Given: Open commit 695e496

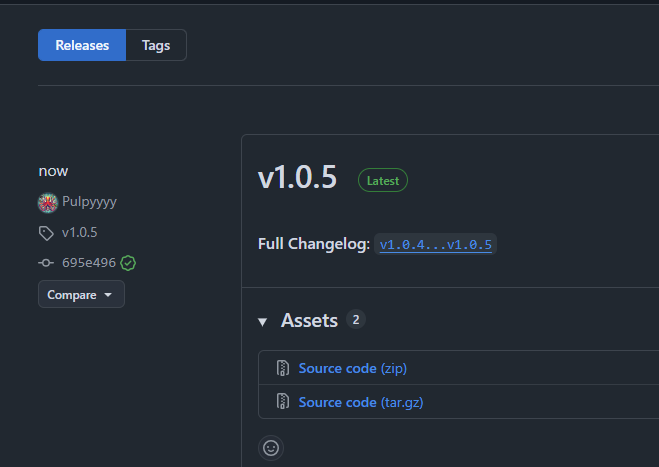Looking at the screenshot, I should coord(89,263).
